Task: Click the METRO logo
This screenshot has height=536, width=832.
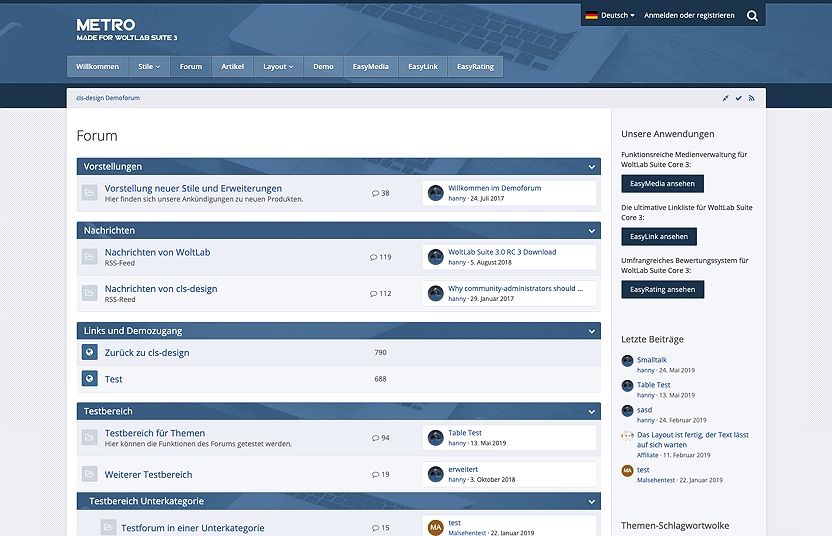Action: pos(126,29)
